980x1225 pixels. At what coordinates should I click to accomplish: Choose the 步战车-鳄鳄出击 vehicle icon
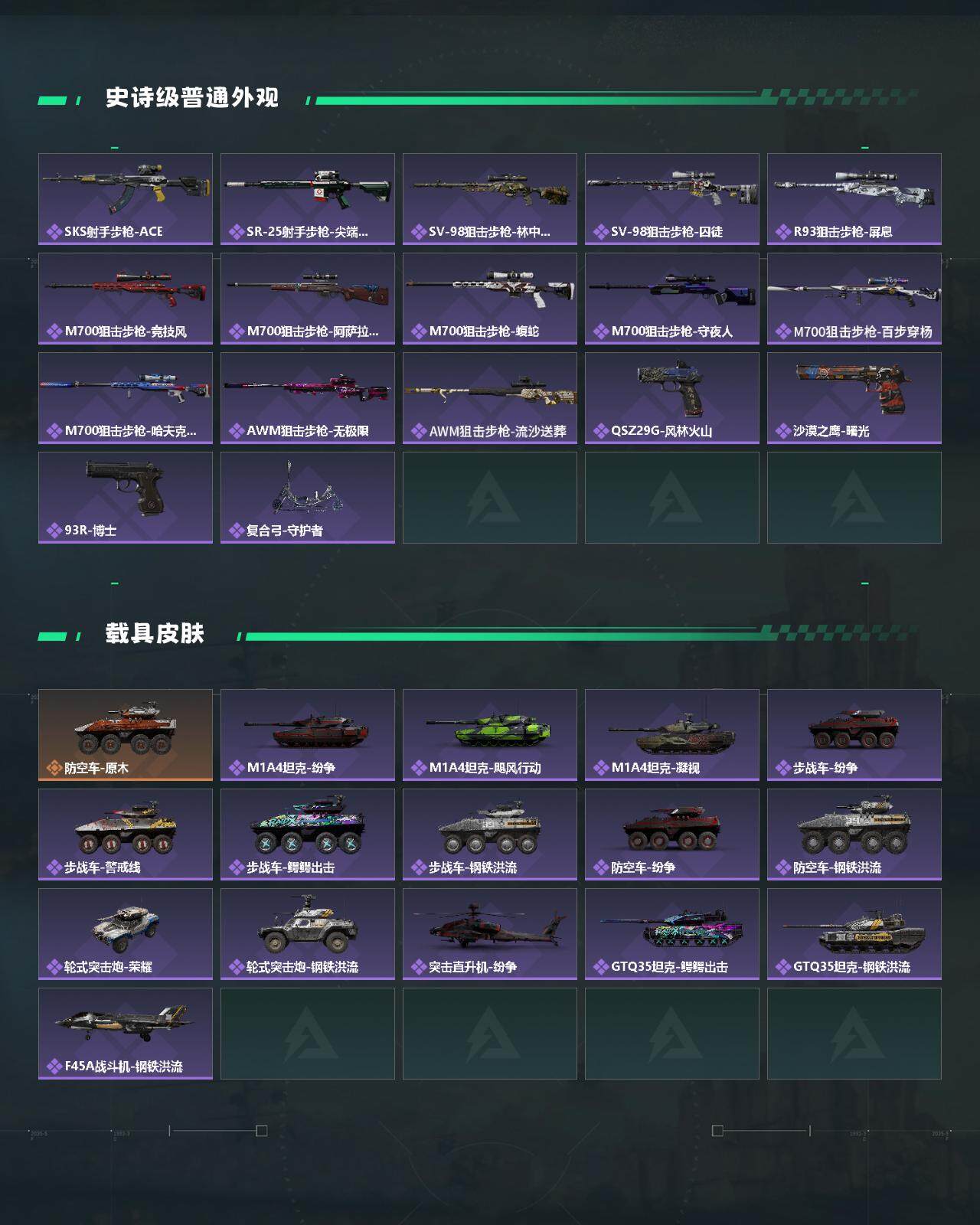[x=308, y=830]
